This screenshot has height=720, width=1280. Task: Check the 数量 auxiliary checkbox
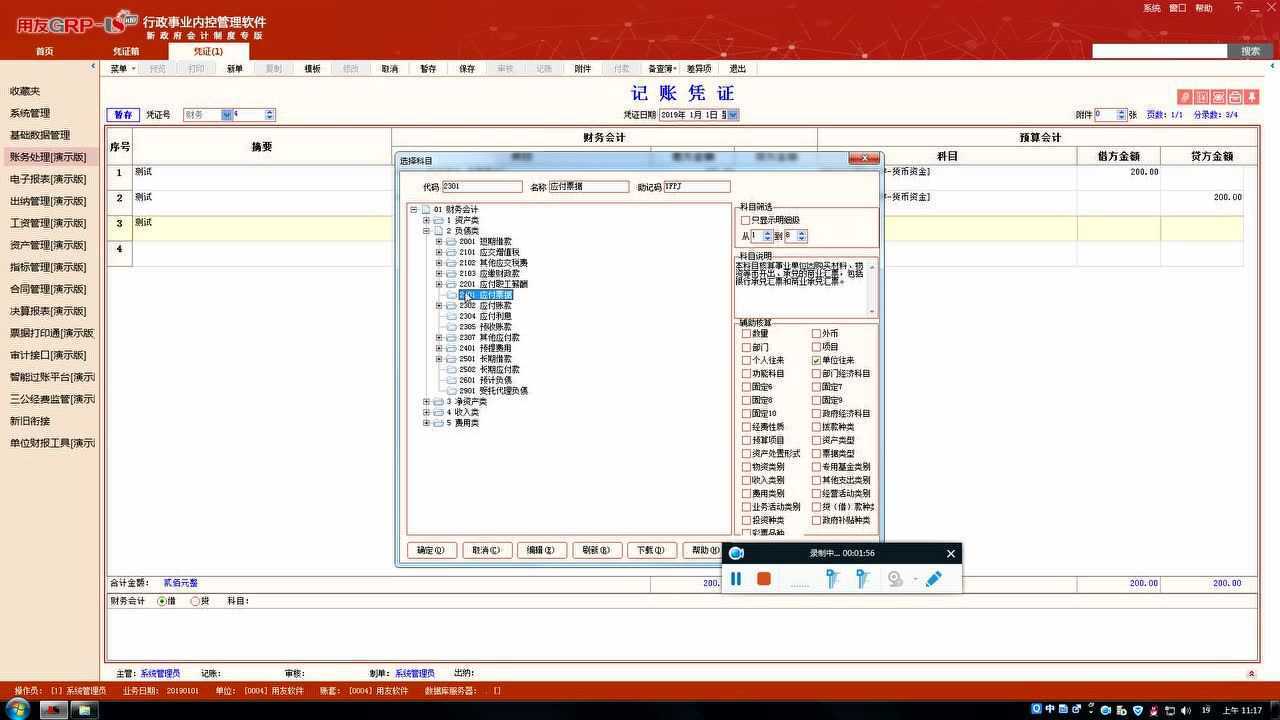746,334
